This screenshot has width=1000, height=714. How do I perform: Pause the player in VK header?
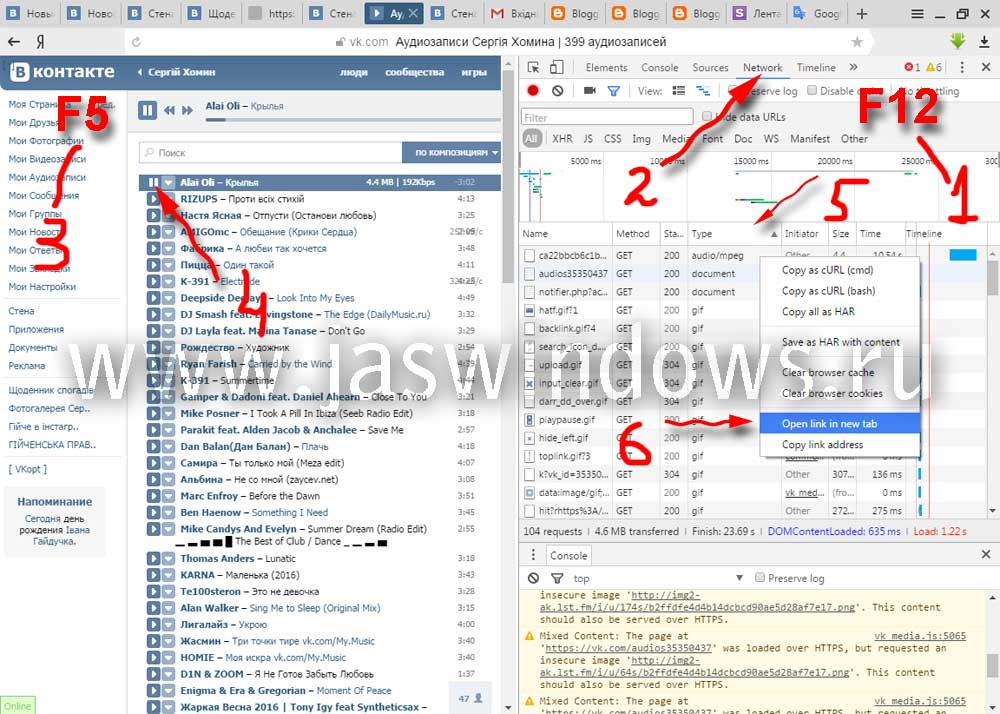click(147, 110)
